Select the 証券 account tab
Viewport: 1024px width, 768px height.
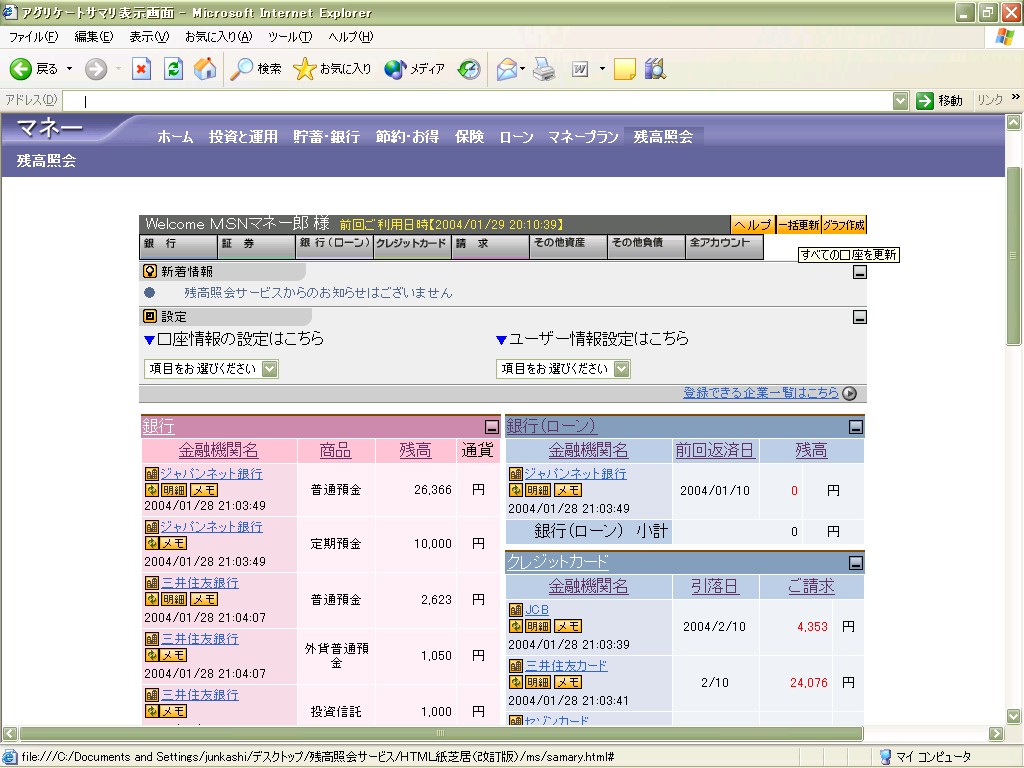tap(256, 247)
